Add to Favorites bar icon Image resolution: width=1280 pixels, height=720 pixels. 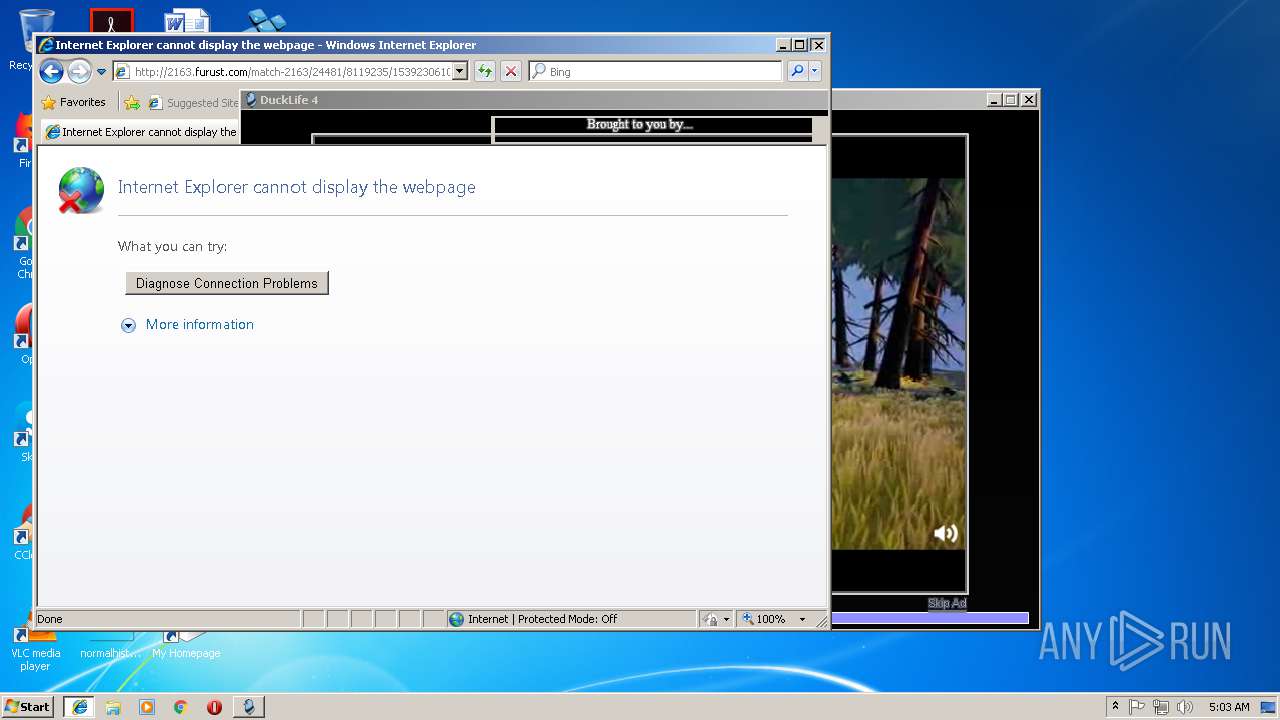coord(132,102)
